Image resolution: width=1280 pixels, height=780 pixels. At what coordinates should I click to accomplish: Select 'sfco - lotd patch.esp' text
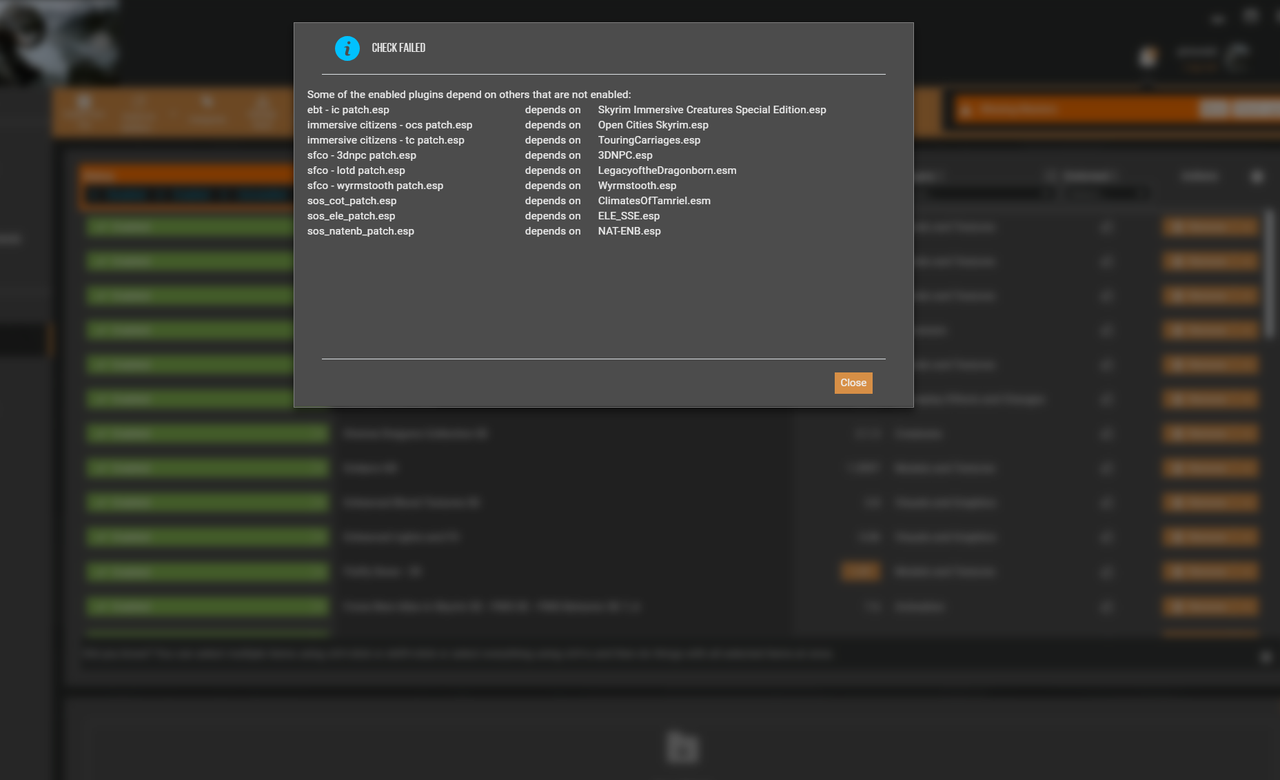tap(356, 170)
